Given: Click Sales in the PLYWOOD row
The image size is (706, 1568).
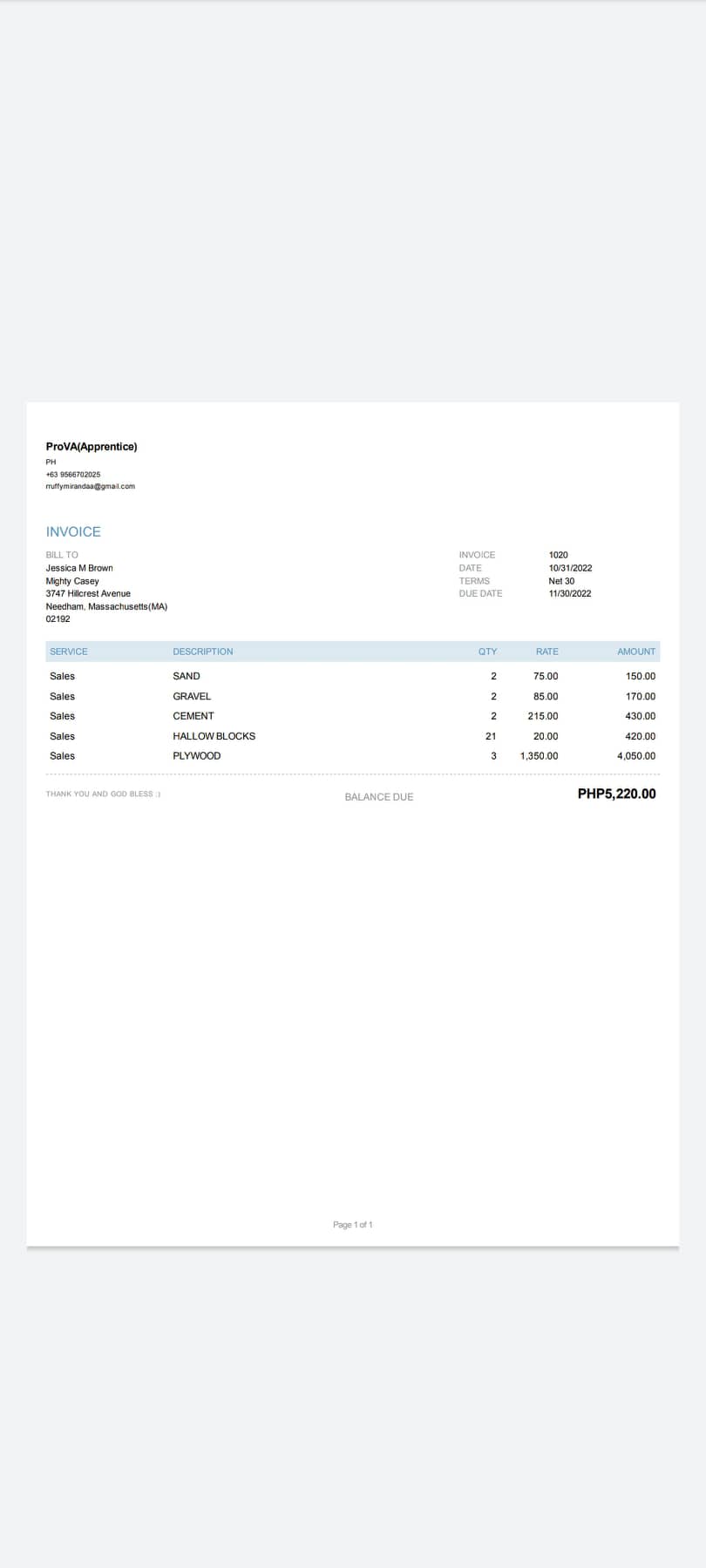Looking at the screenshot, I should (x=63, y=756).
